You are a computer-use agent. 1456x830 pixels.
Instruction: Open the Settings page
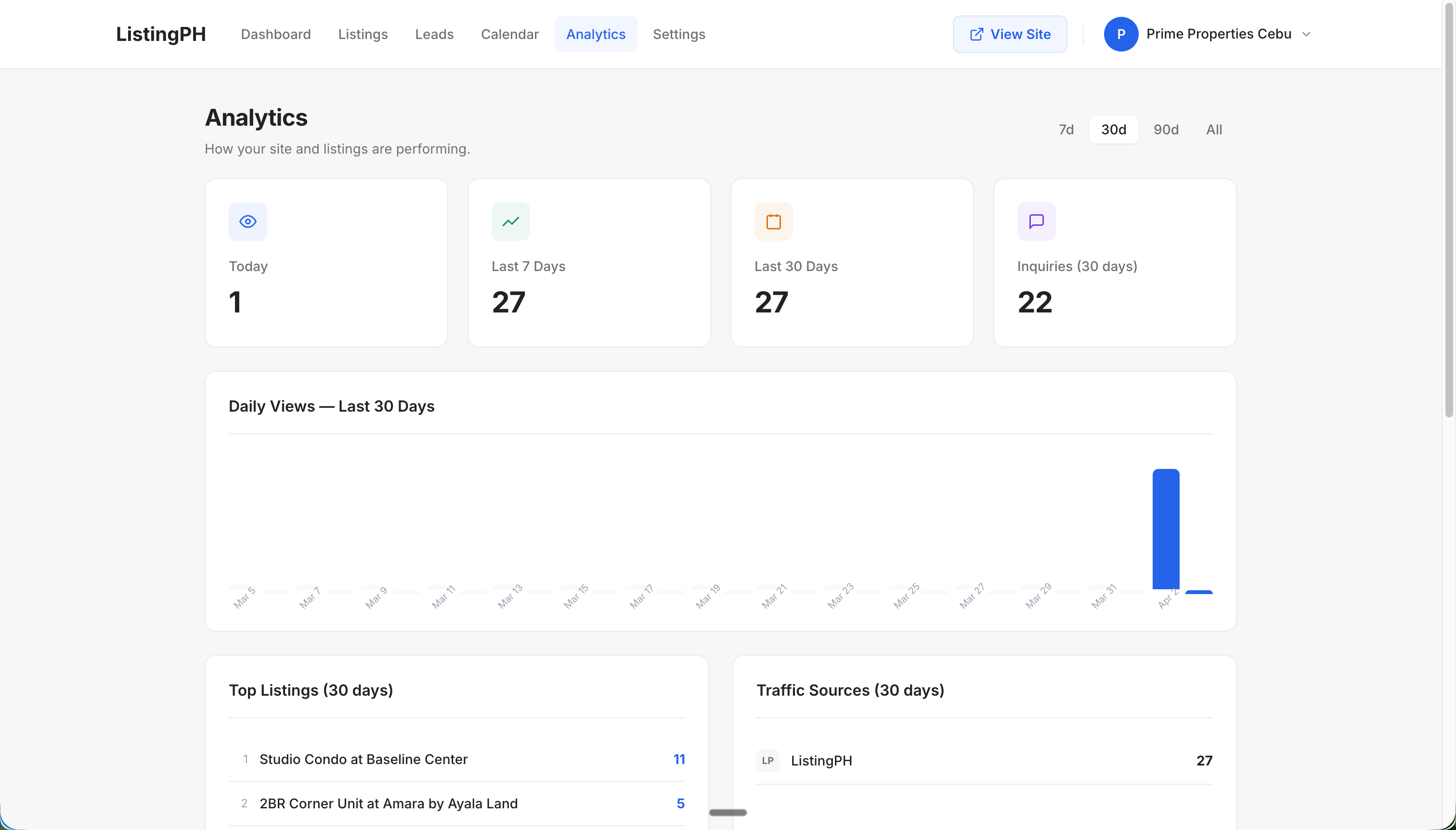678,34
